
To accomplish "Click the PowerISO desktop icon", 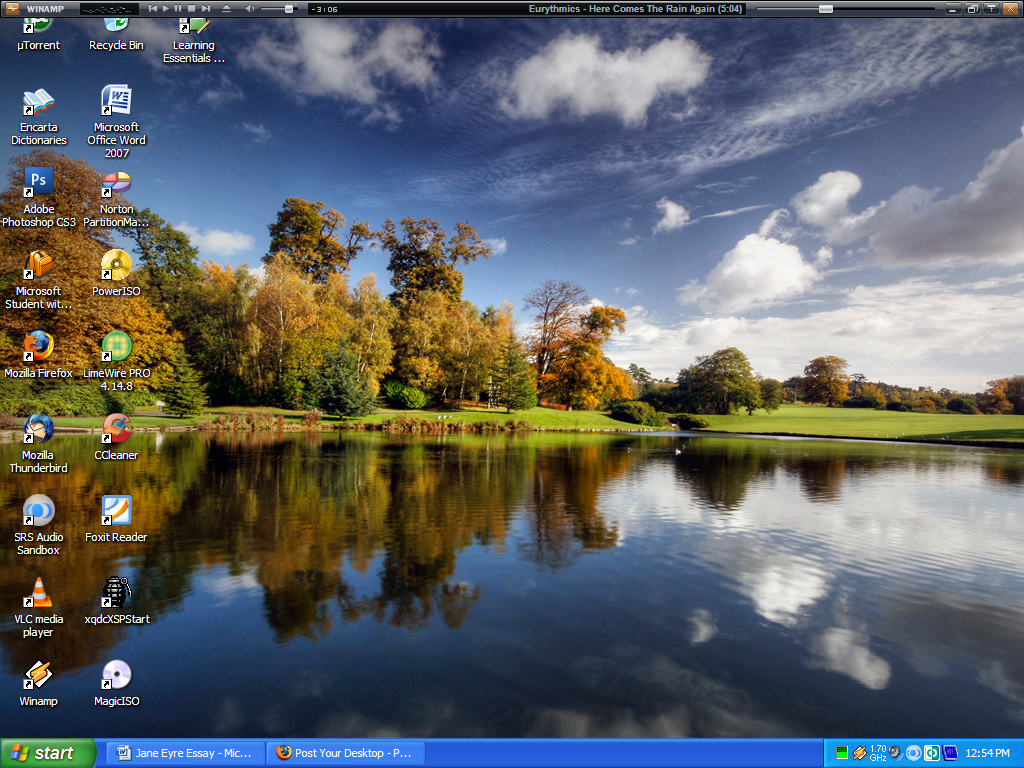I will tap(116, 265).
